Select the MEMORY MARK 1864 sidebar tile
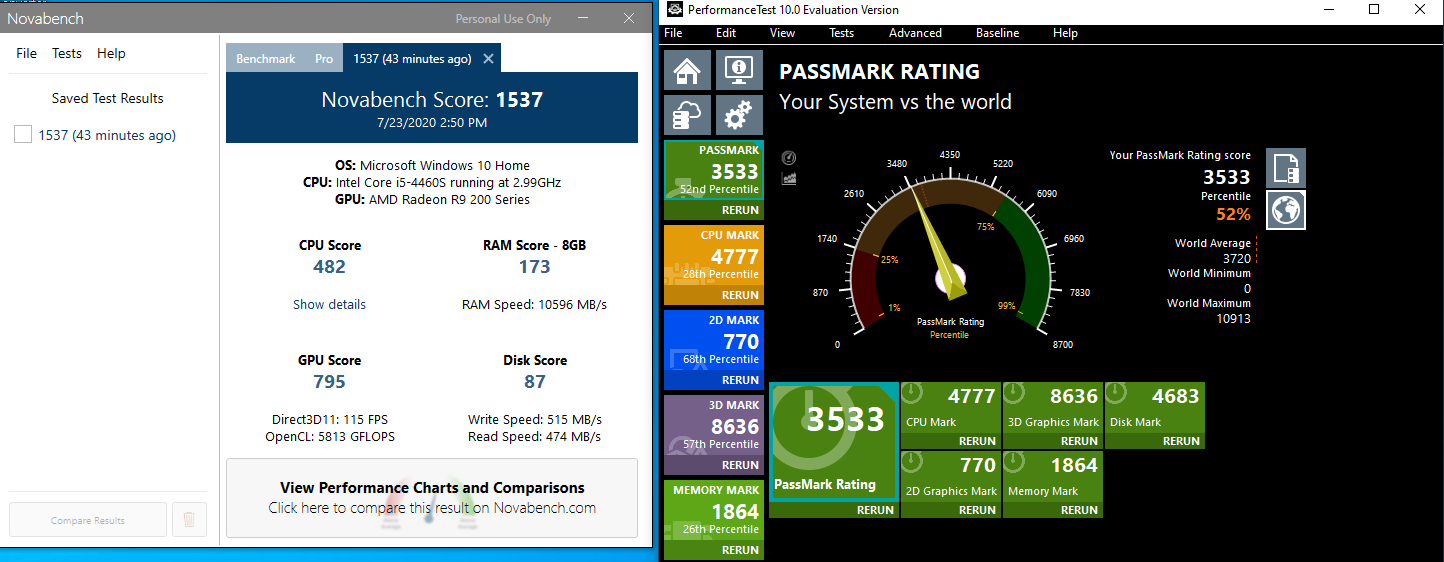Viewport: 1444px width, 562px height. pos(714,511)
